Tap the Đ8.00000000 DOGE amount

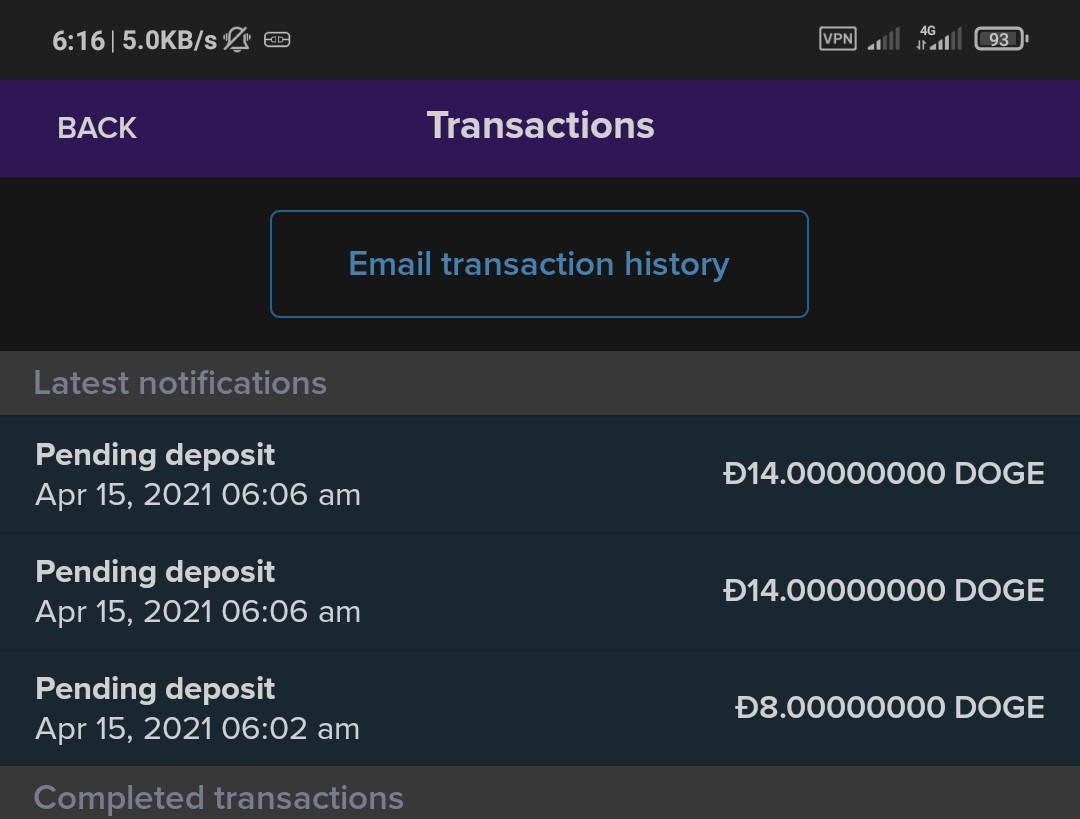[x=890, y=707]
